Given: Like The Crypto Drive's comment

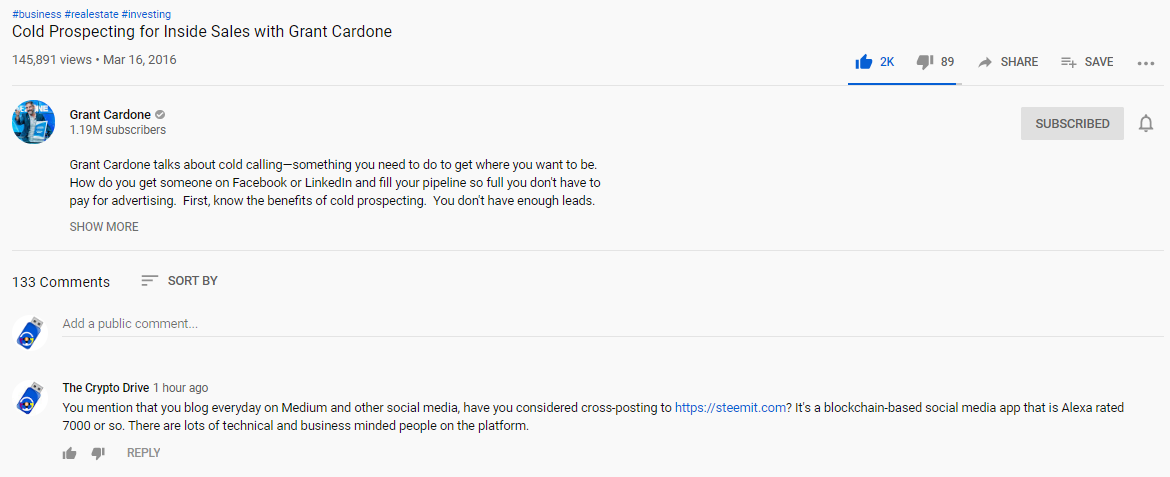Looking at the screenshot, I should click(x=69, y=453).
